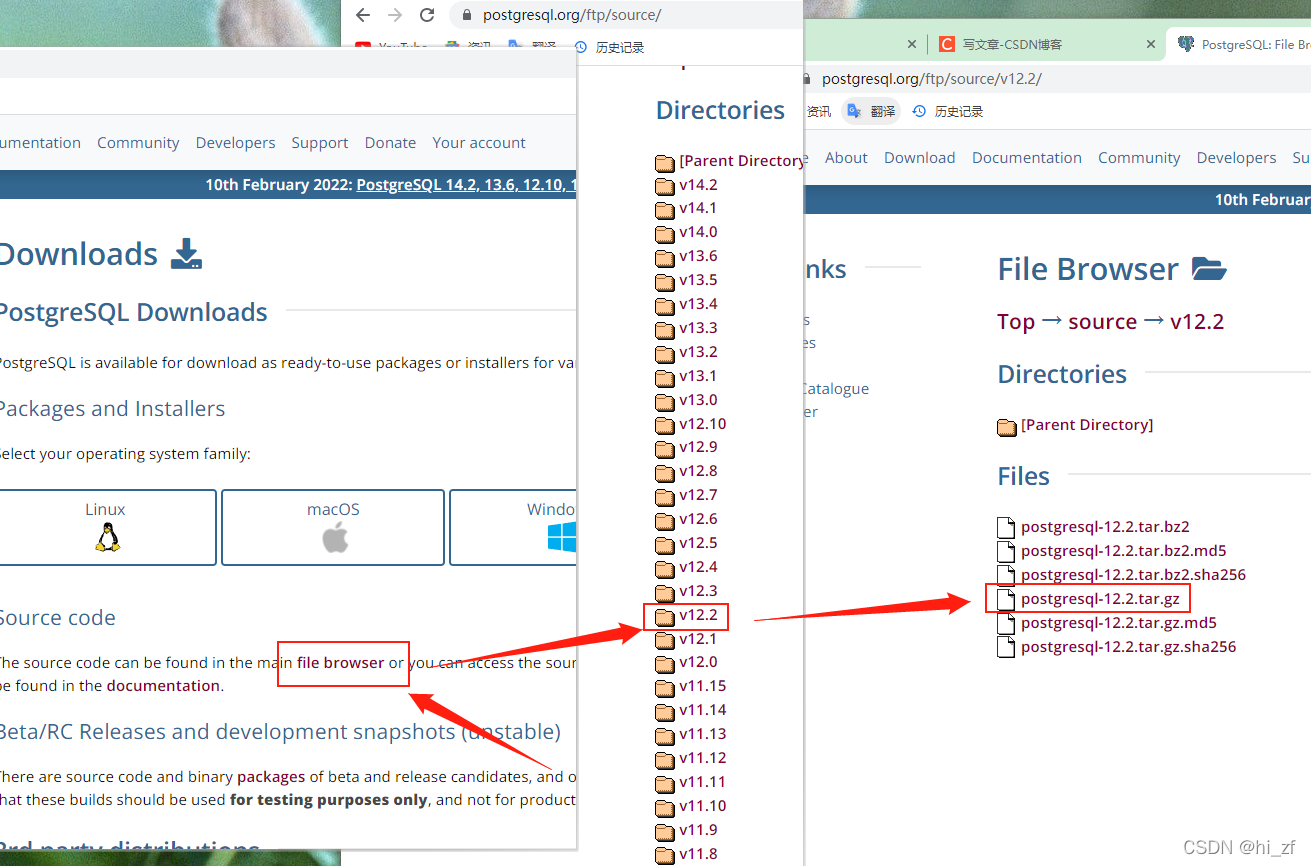Viewport: 1311px width, 866px height.
Task: Click the v12.2 breadcrumb link
Action: tap(1197, 322)
